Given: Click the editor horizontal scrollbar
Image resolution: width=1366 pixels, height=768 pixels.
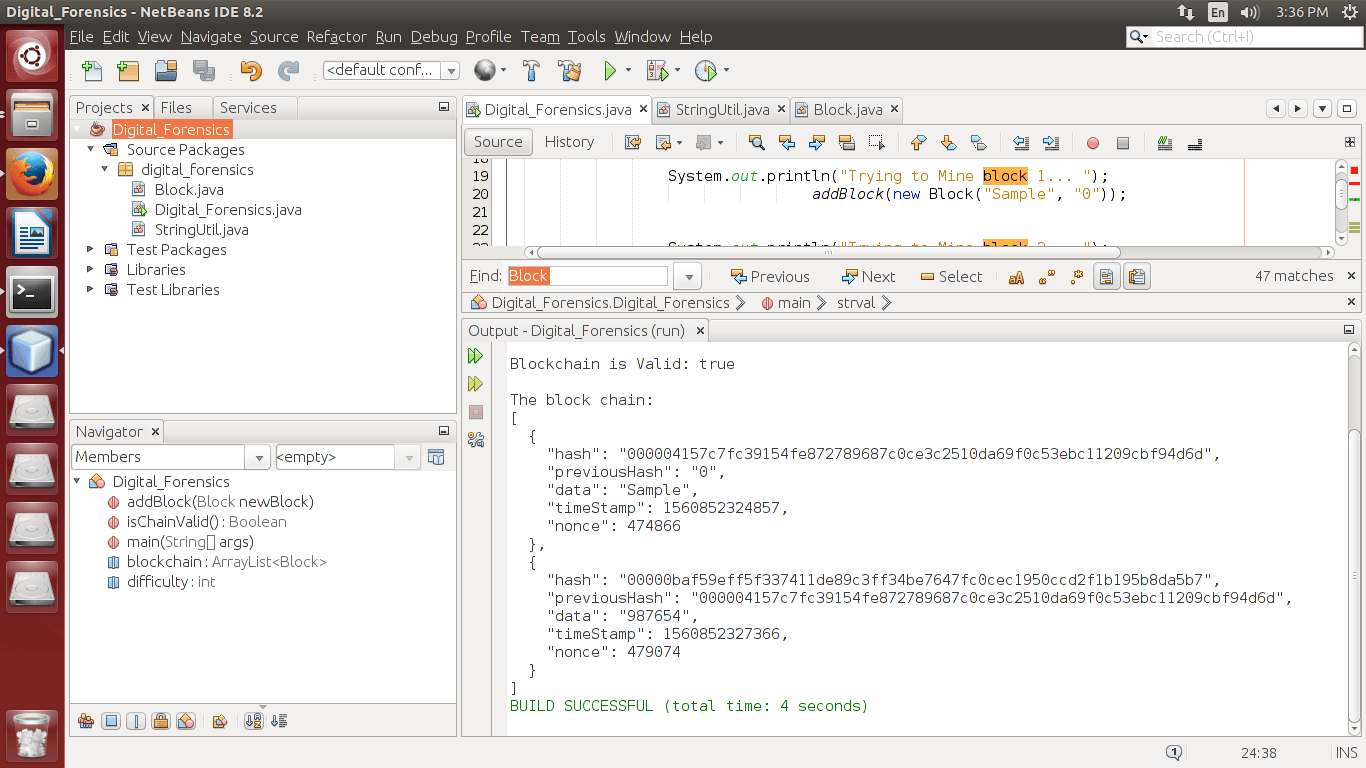Looking at the screenshot, I should click(x=828, y=252).
